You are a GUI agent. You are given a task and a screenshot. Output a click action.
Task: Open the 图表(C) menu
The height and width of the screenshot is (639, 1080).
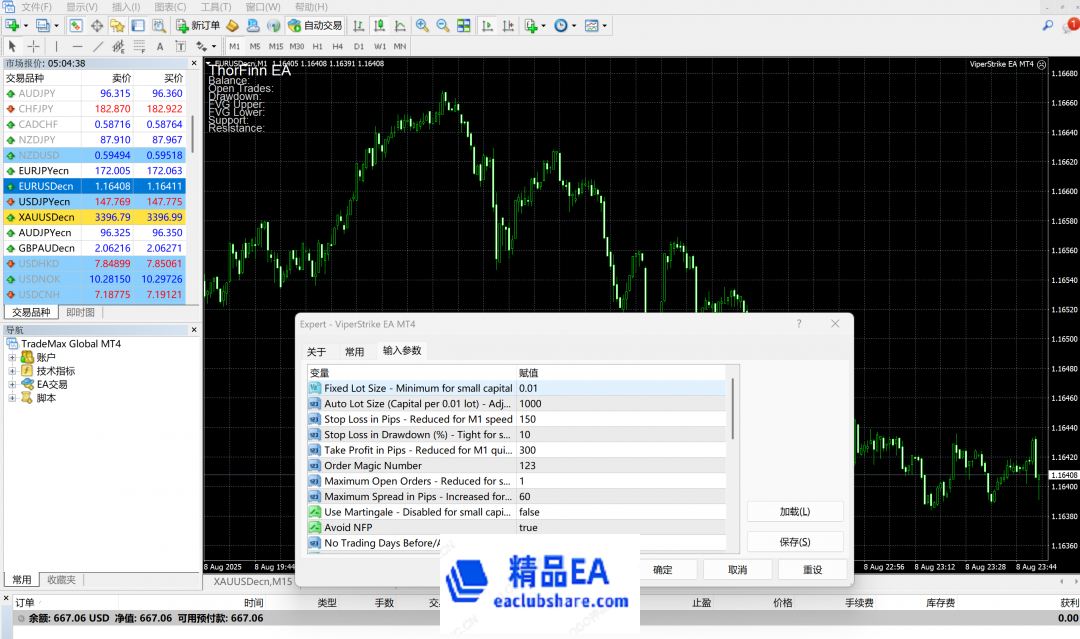pyautogui.click(x=170, y=7)
